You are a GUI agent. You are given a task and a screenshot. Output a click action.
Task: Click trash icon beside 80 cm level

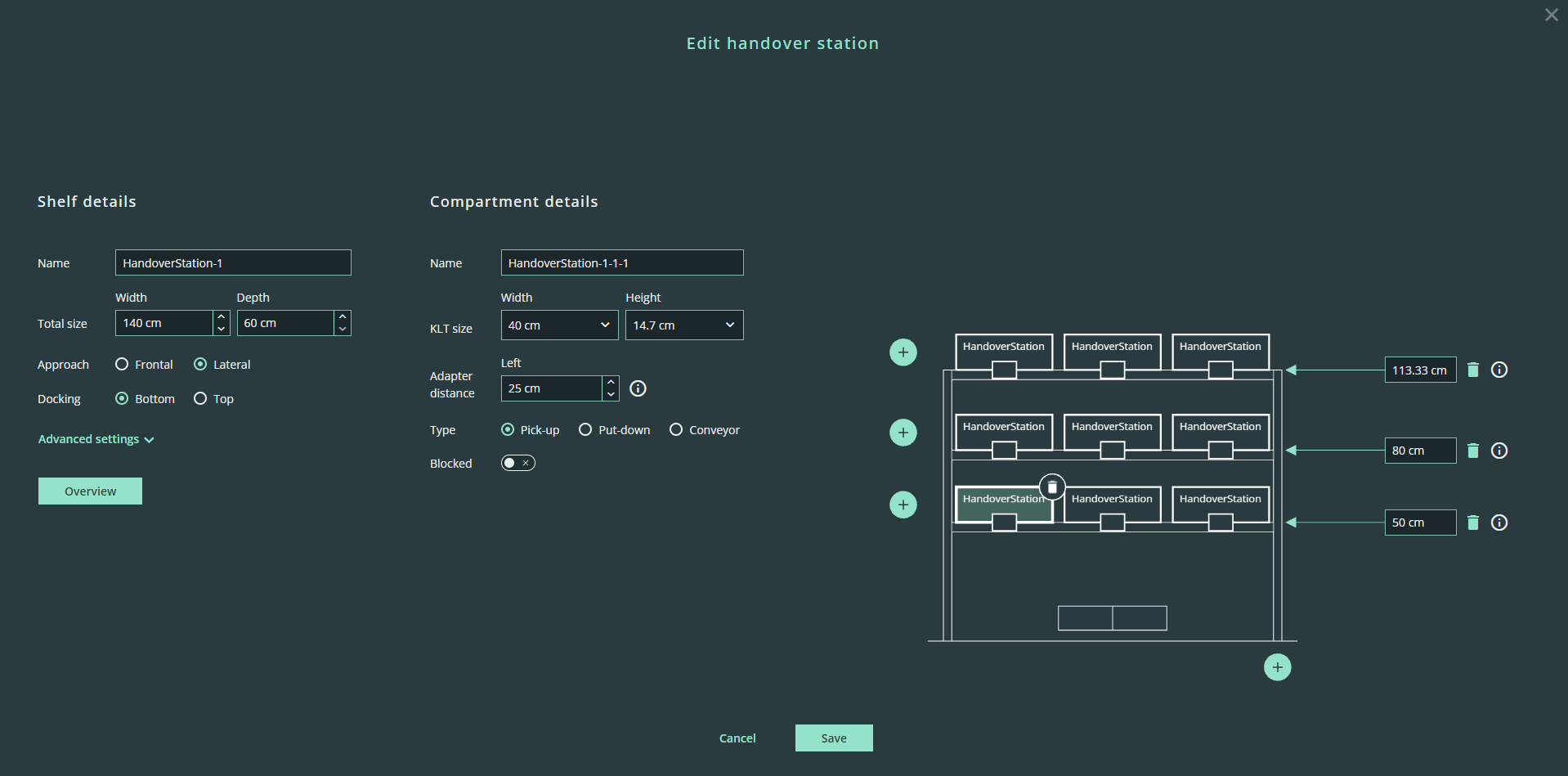point(1472,451)
